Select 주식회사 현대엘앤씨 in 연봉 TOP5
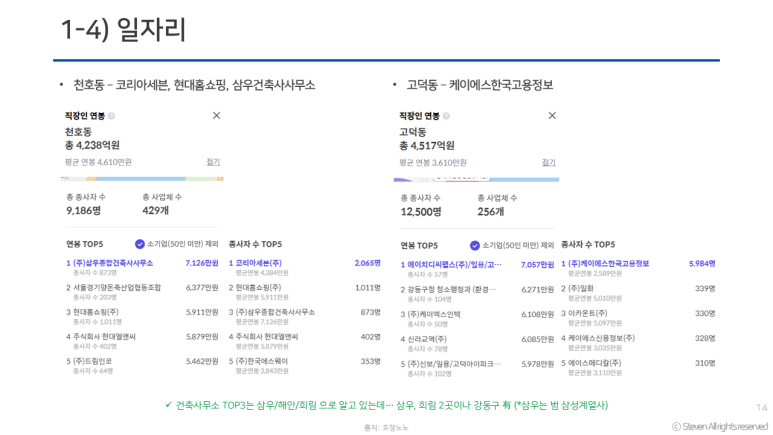Viewport: 773px width, 435px height. (142, 341)
